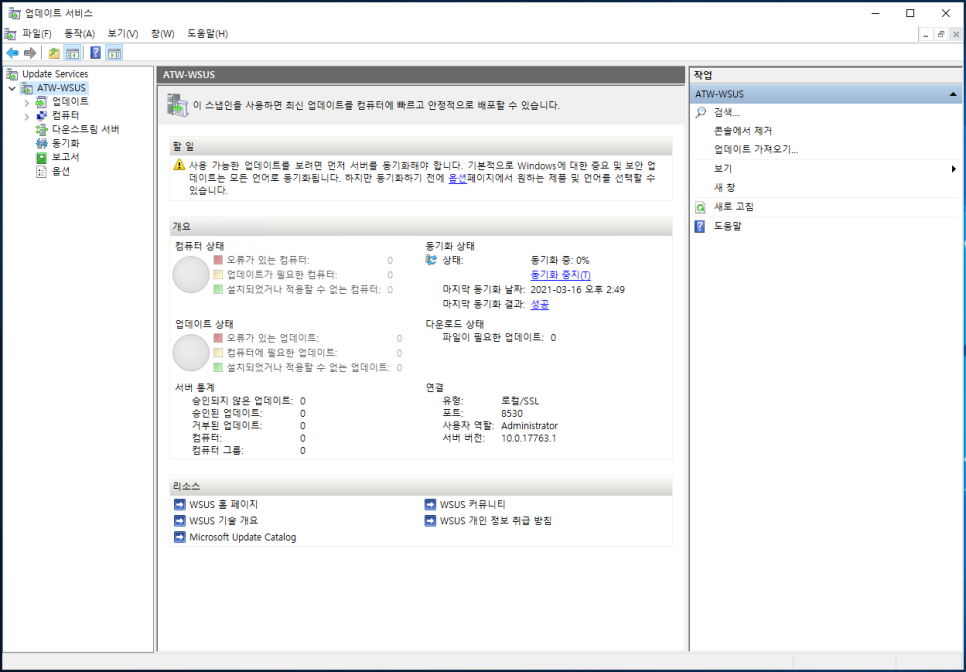The width and height of the screenshot is (966, 672).
Task: Open the 도움말(H) menu
Action: [x=208, y=33]
